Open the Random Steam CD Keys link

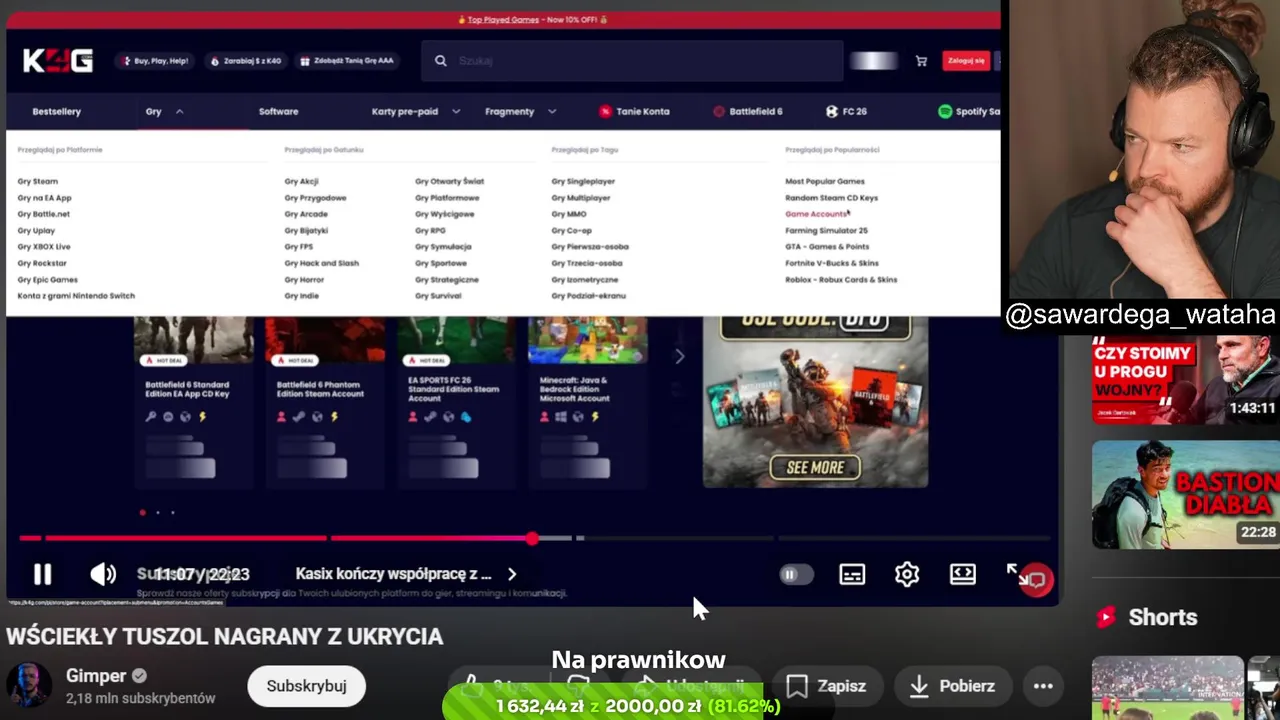[x=831, y=198]
